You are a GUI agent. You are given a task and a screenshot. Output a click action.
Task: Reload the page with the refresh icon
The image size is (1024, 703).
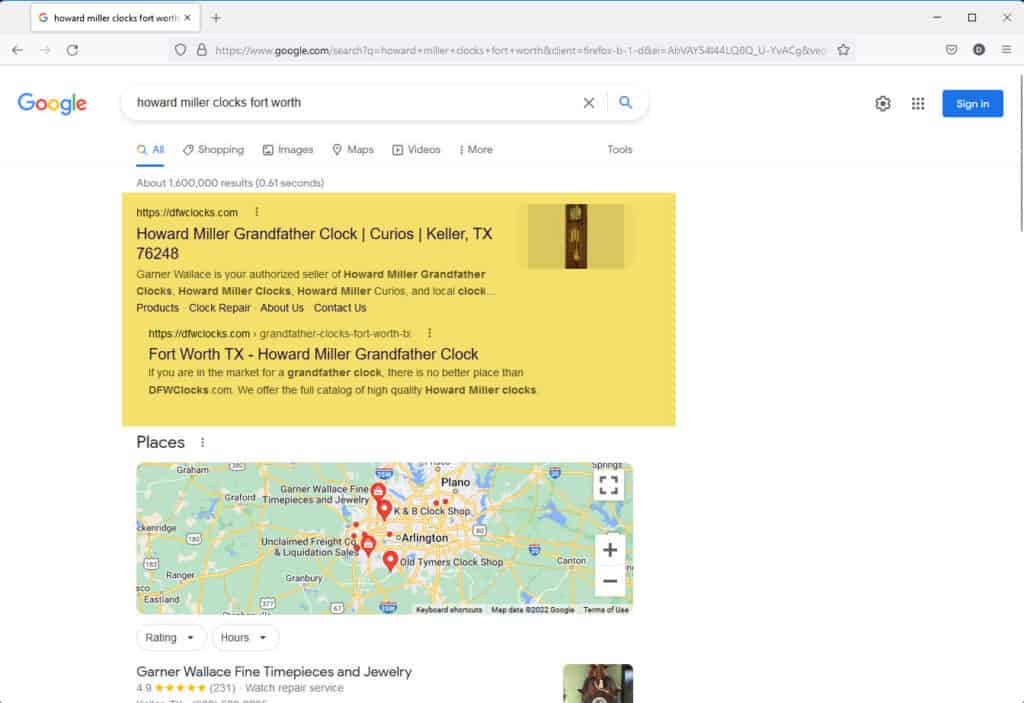point(72,50)
